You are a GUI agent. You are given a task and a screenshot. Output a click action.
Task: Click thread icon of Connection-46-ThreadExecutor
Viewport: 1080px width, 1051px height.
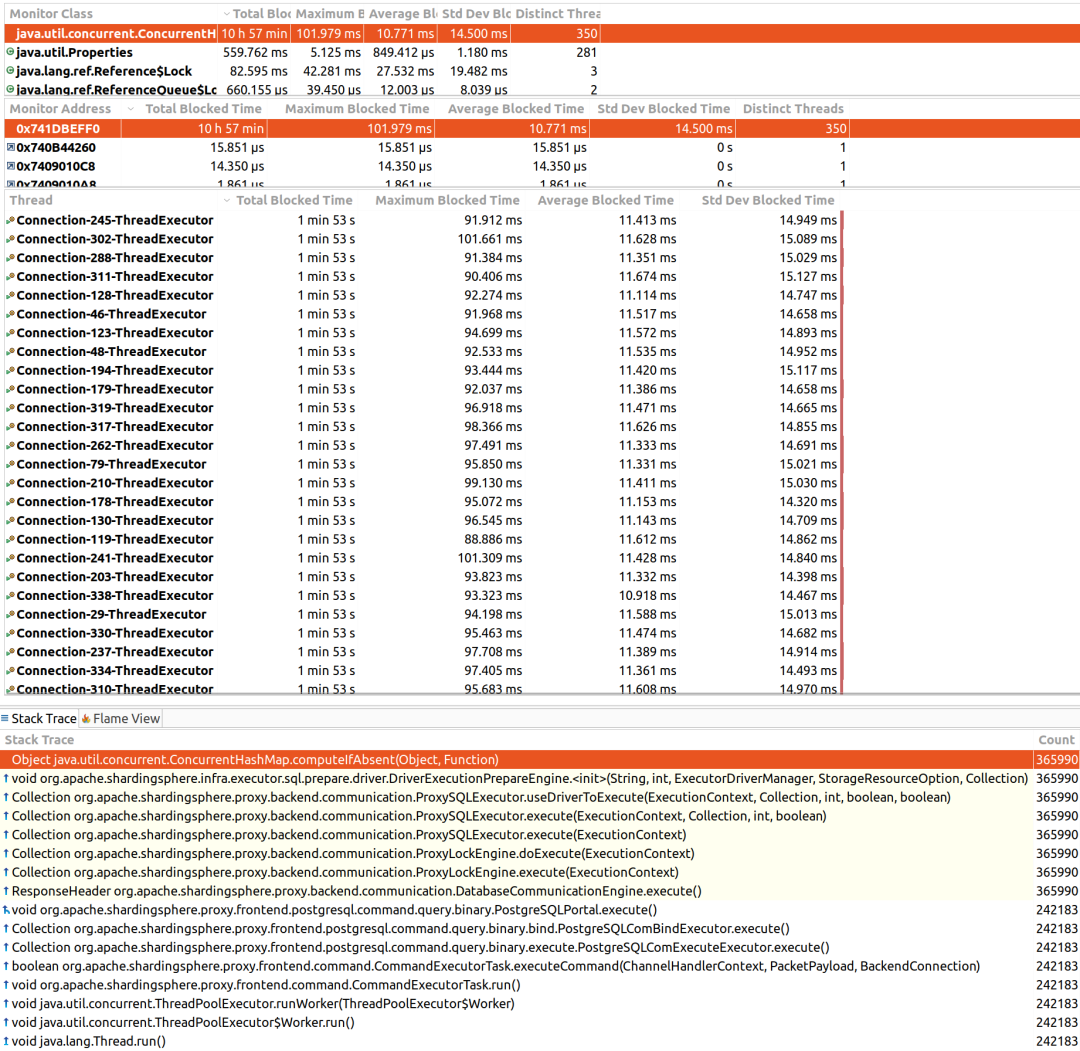coord(10,314)
